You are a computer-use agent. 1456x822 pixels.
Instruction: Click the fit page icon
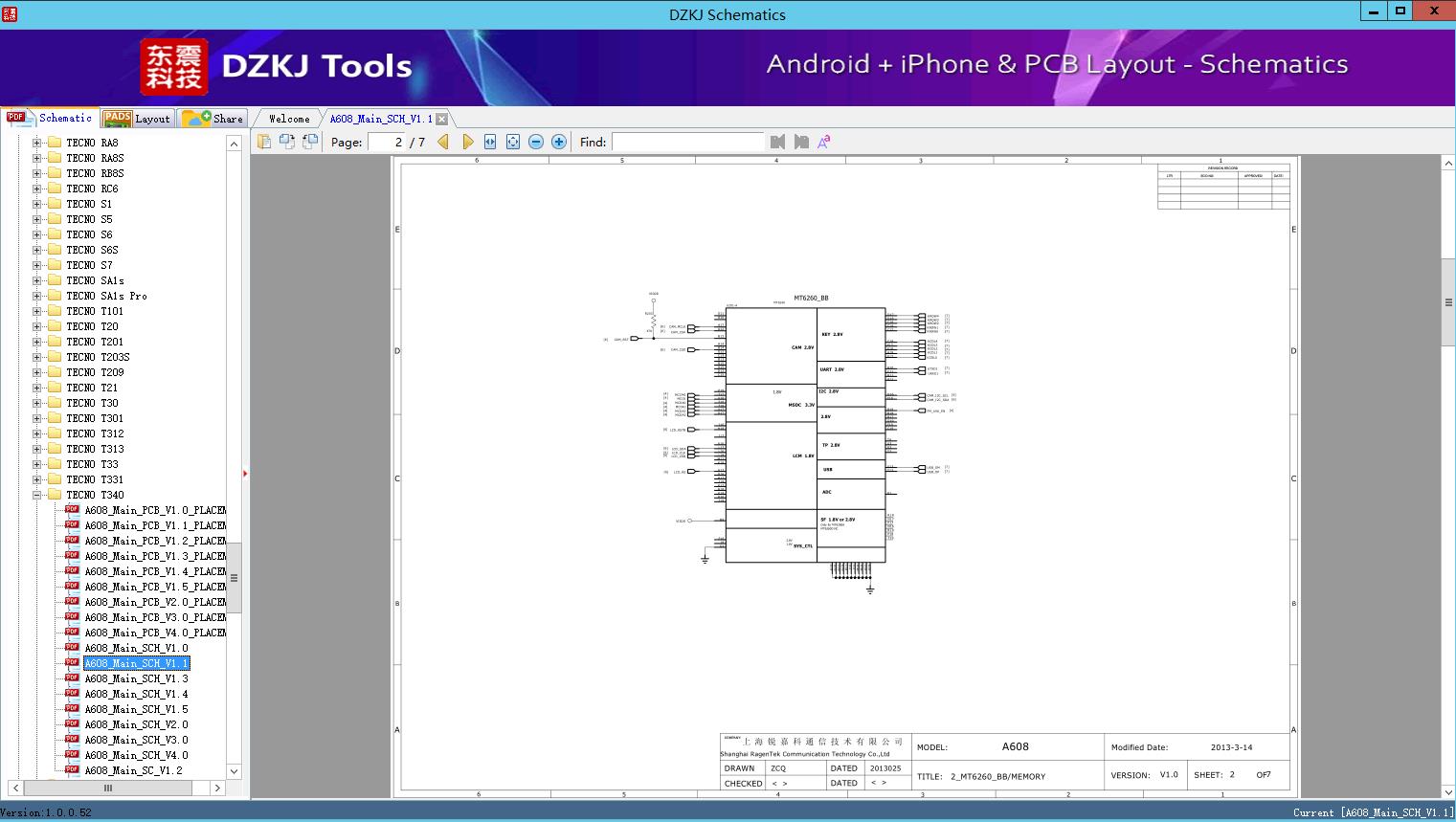click(x=513, y=142)
